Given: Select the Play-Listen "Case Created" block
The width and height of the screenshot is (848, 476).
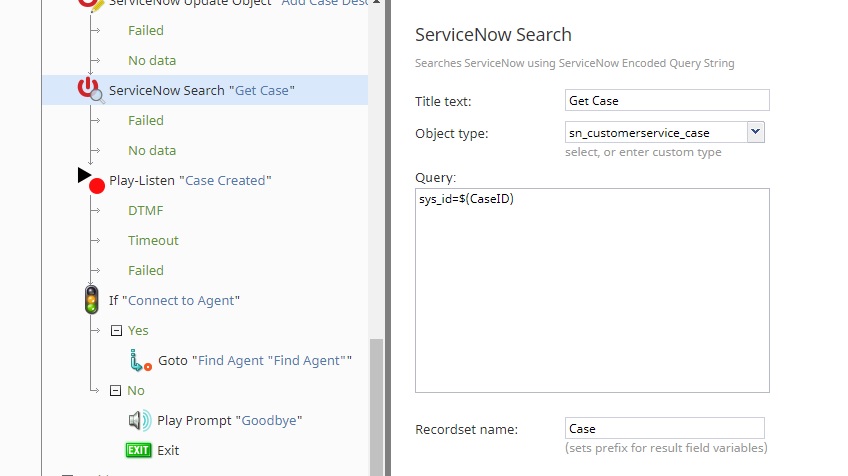Looking at the screenshot, I should [190, 180].
